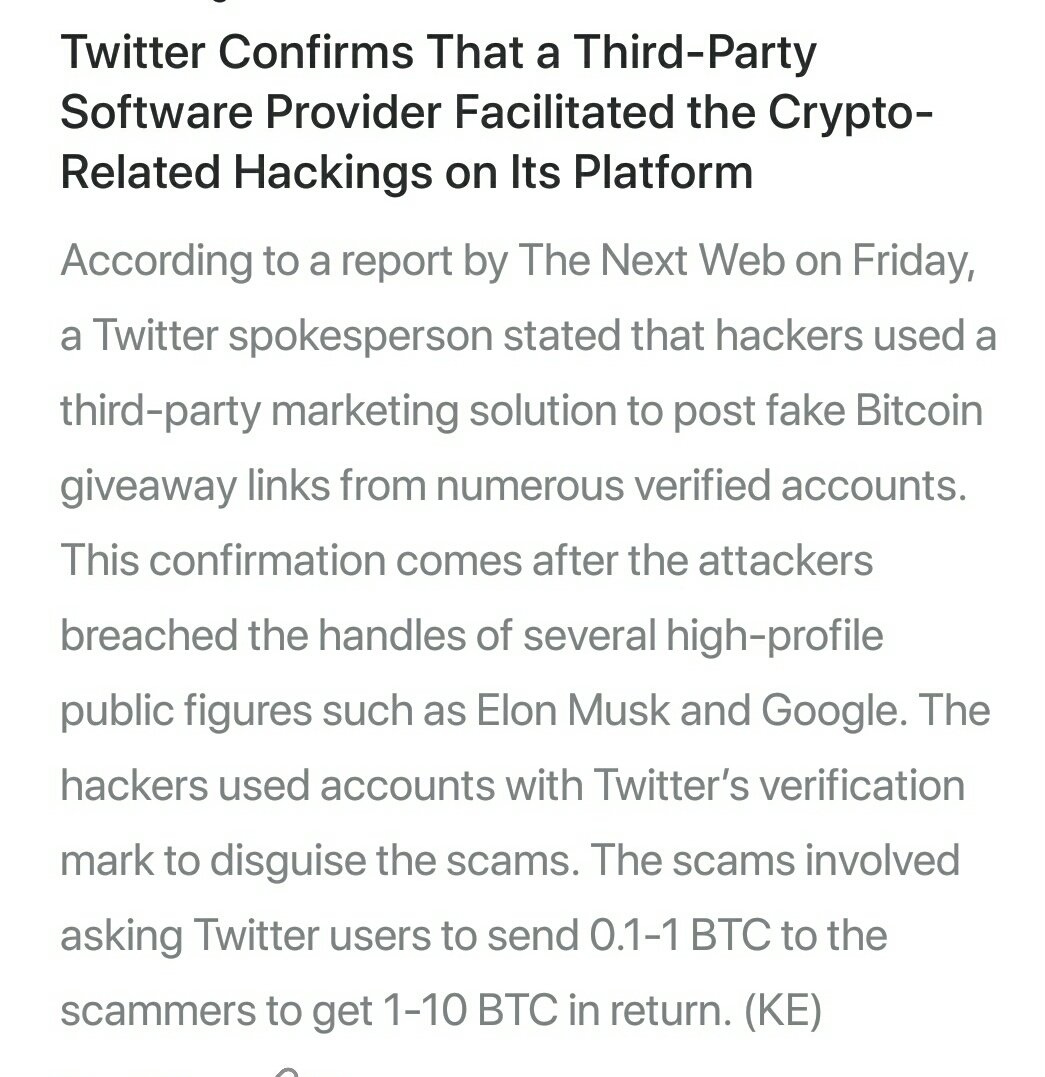Click the phrase high-profile

click(774, 636)
